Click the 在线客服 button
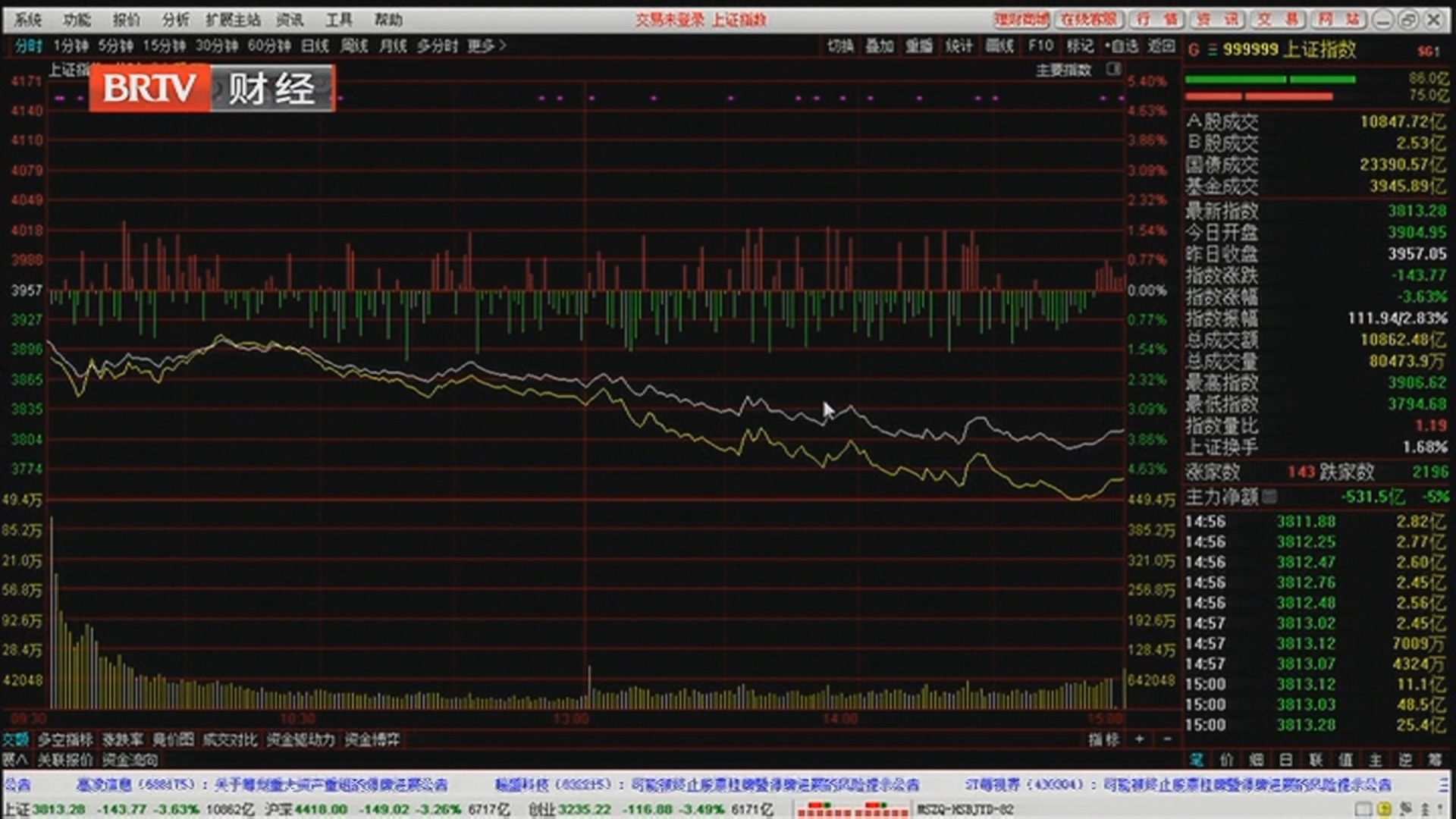1456x819 pixels. pyautogui.click(x=1088, y=20)
